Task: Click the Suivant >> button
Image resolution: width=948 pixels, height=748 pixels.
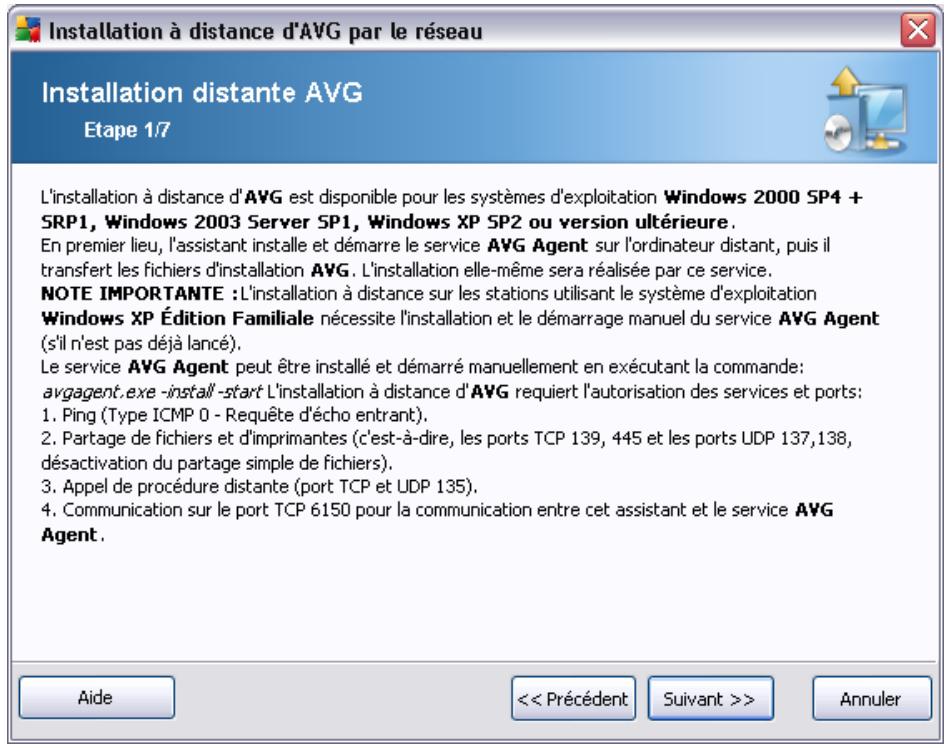Action: [x=710, y=698]
